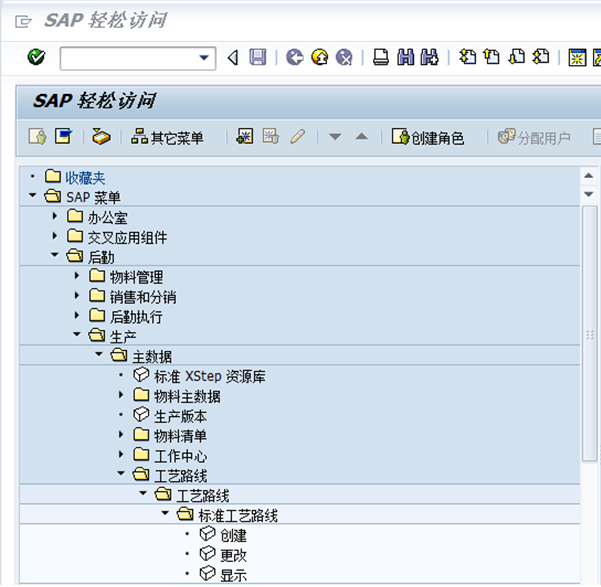Click the SAP Menu icon
The height and width of the screenshot is (587, 601).
coord(63,136)
